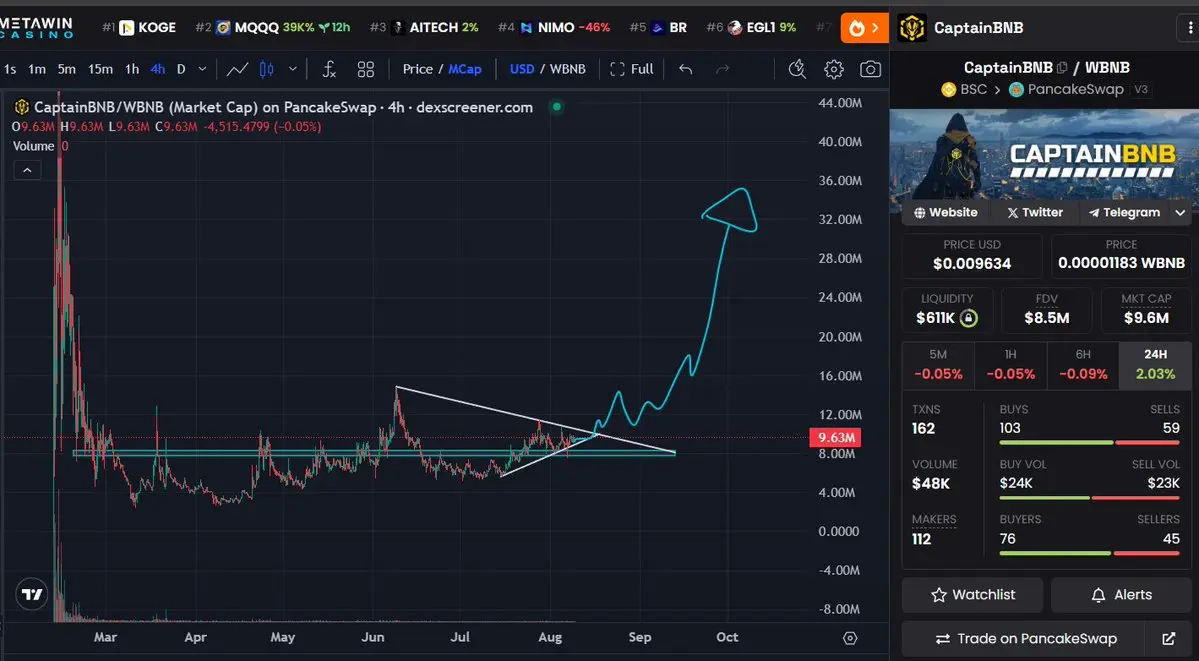
Task: Open more options beside CaptainBNB header
Action: [1188, 28]
